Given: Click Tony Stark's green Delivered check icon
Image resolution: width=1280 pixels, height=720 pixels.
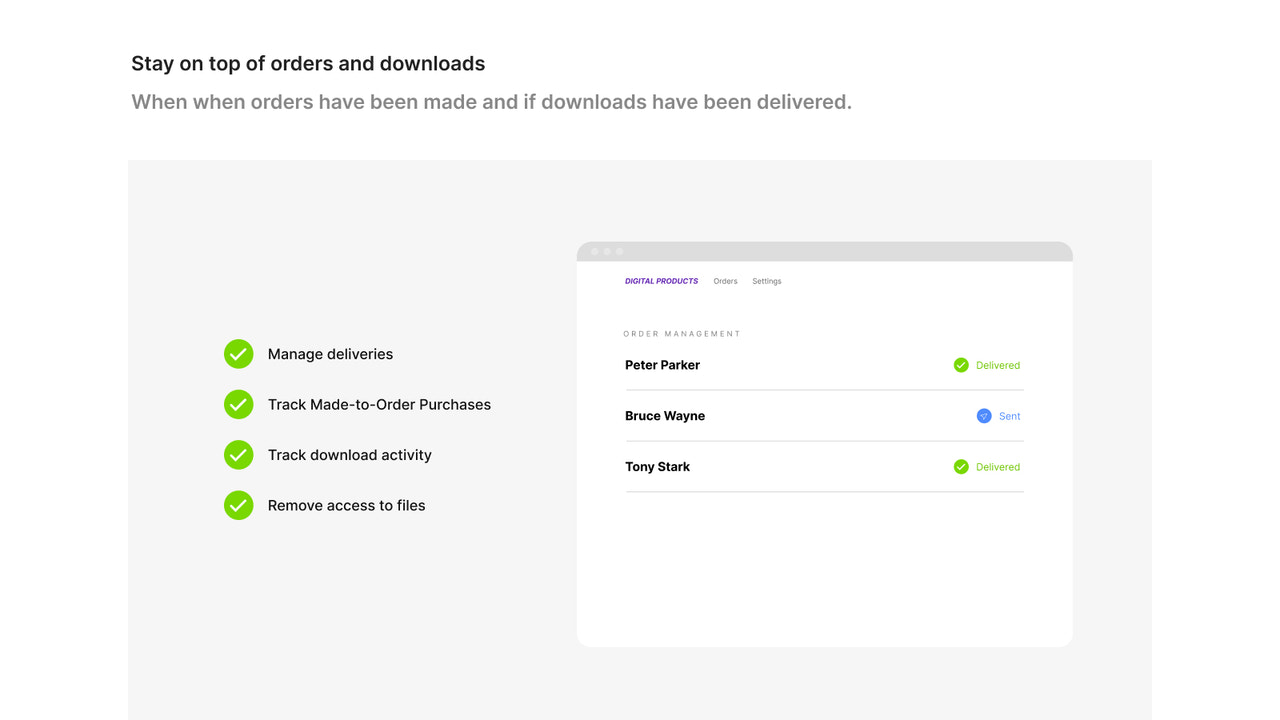Looking at the screenshot, I should 961,467.
